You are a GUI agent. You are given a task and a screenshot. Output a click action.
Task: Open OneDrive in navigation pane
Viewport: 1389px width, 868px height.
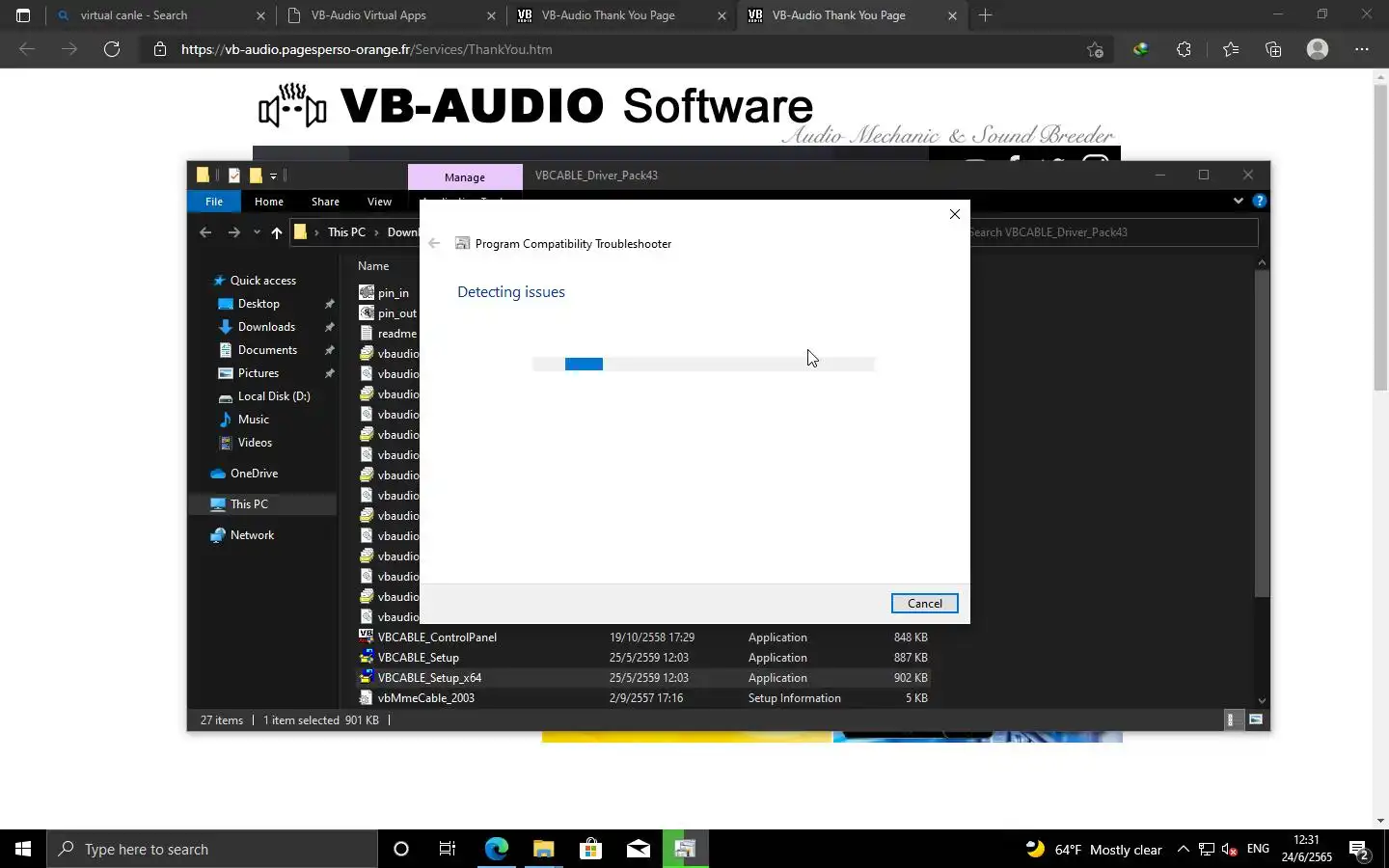tap(254, 474)
